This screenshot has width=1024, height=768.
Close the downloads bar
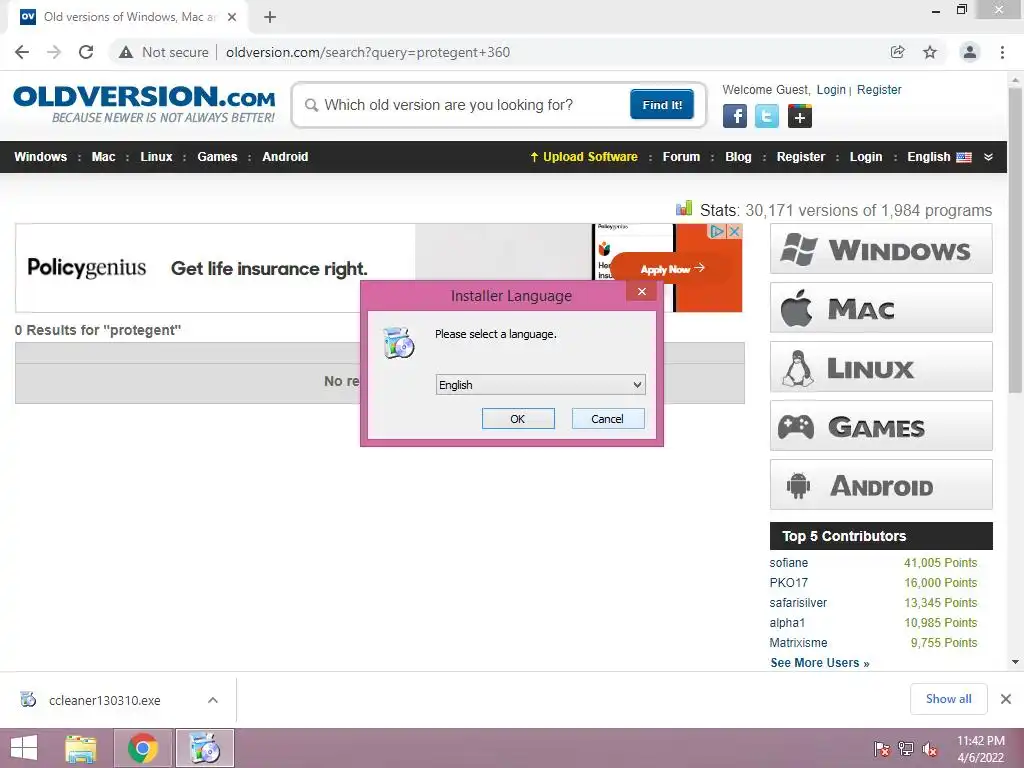1006,699
